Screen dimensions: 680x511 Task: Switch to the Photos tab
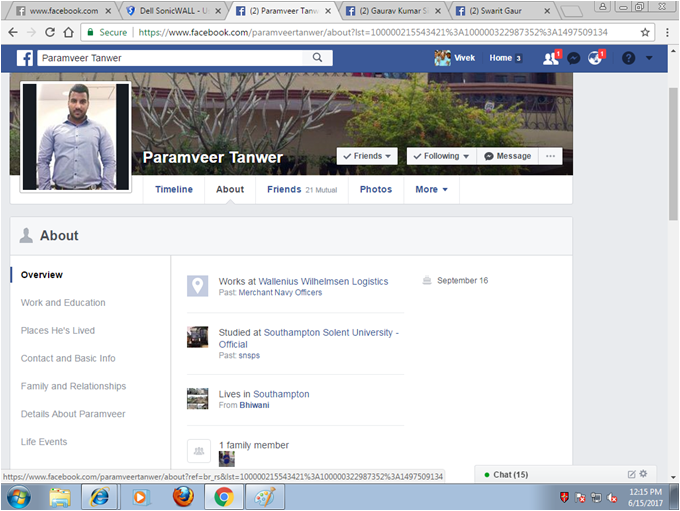point(375,189)
